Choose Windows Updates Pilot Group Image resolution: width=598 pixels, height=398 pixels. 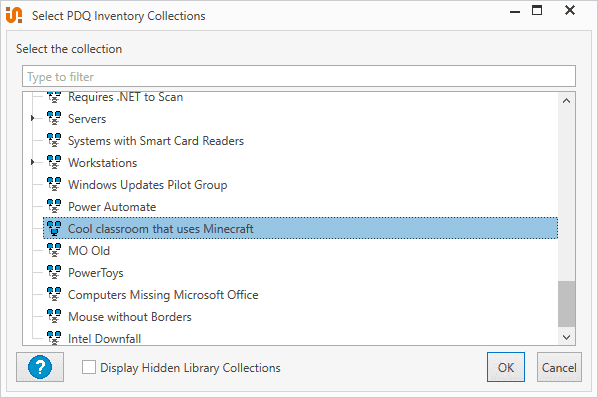point(147,185)
